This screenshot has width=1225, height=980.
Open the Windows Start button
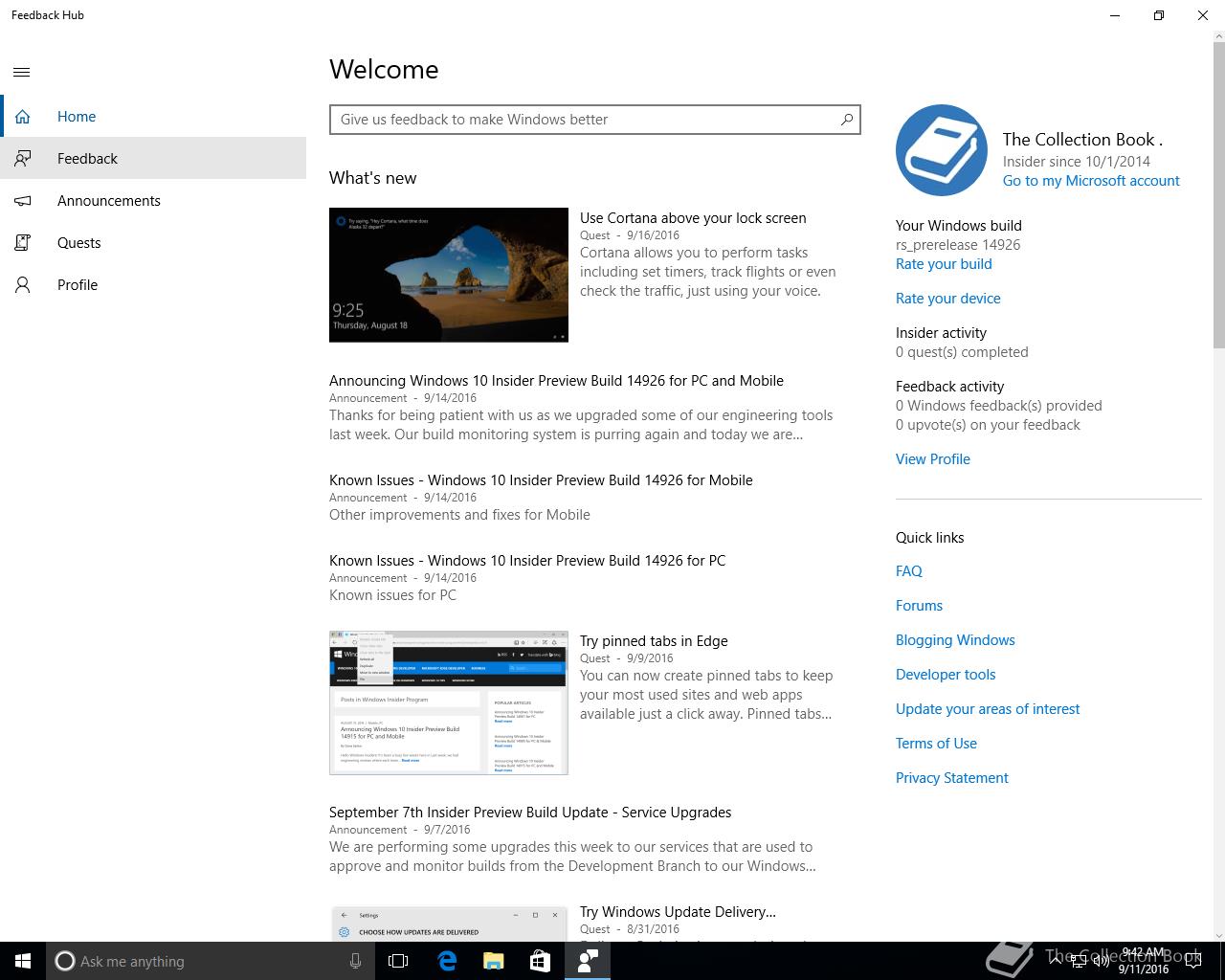(x=23, y=961)
